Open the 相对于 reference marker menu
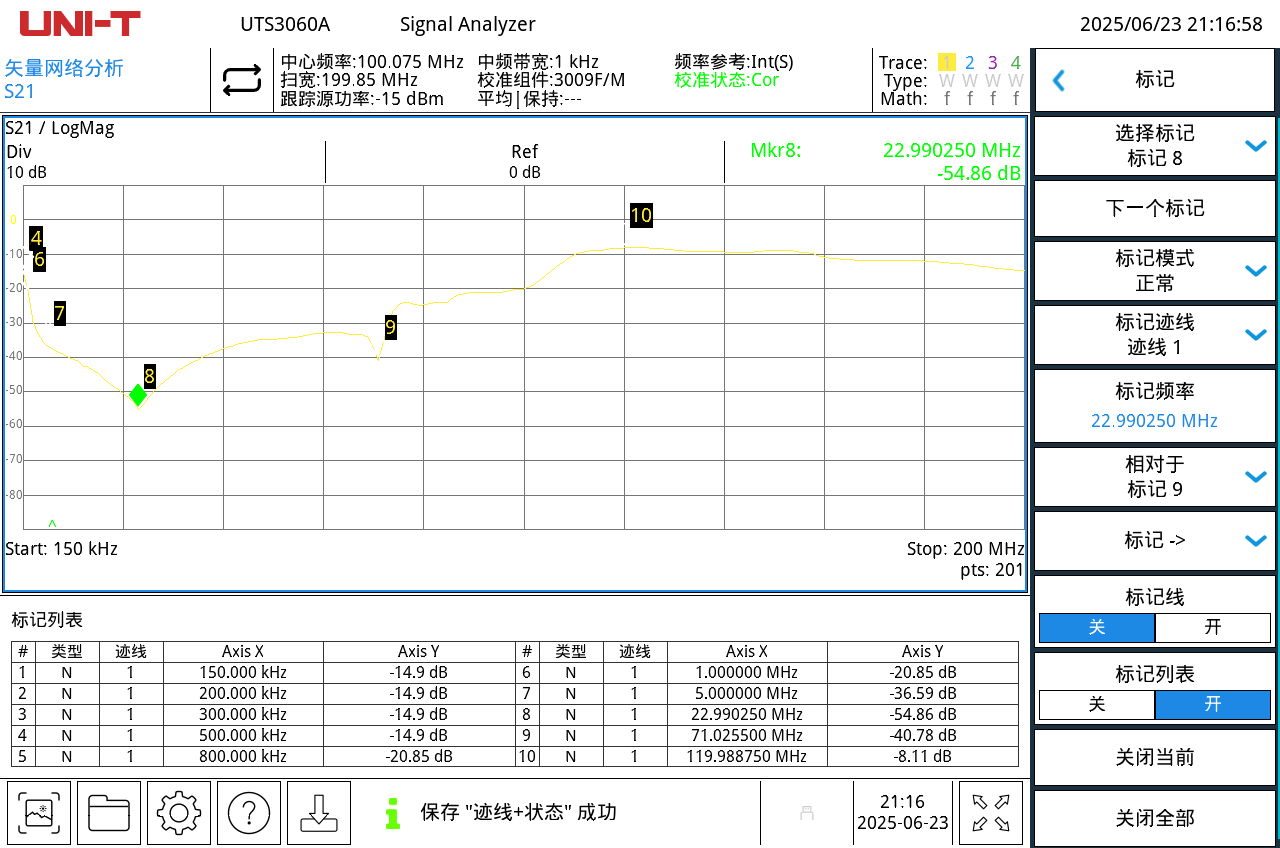The width and height of the screenshot is (1280, 848). coord(1154,476)
